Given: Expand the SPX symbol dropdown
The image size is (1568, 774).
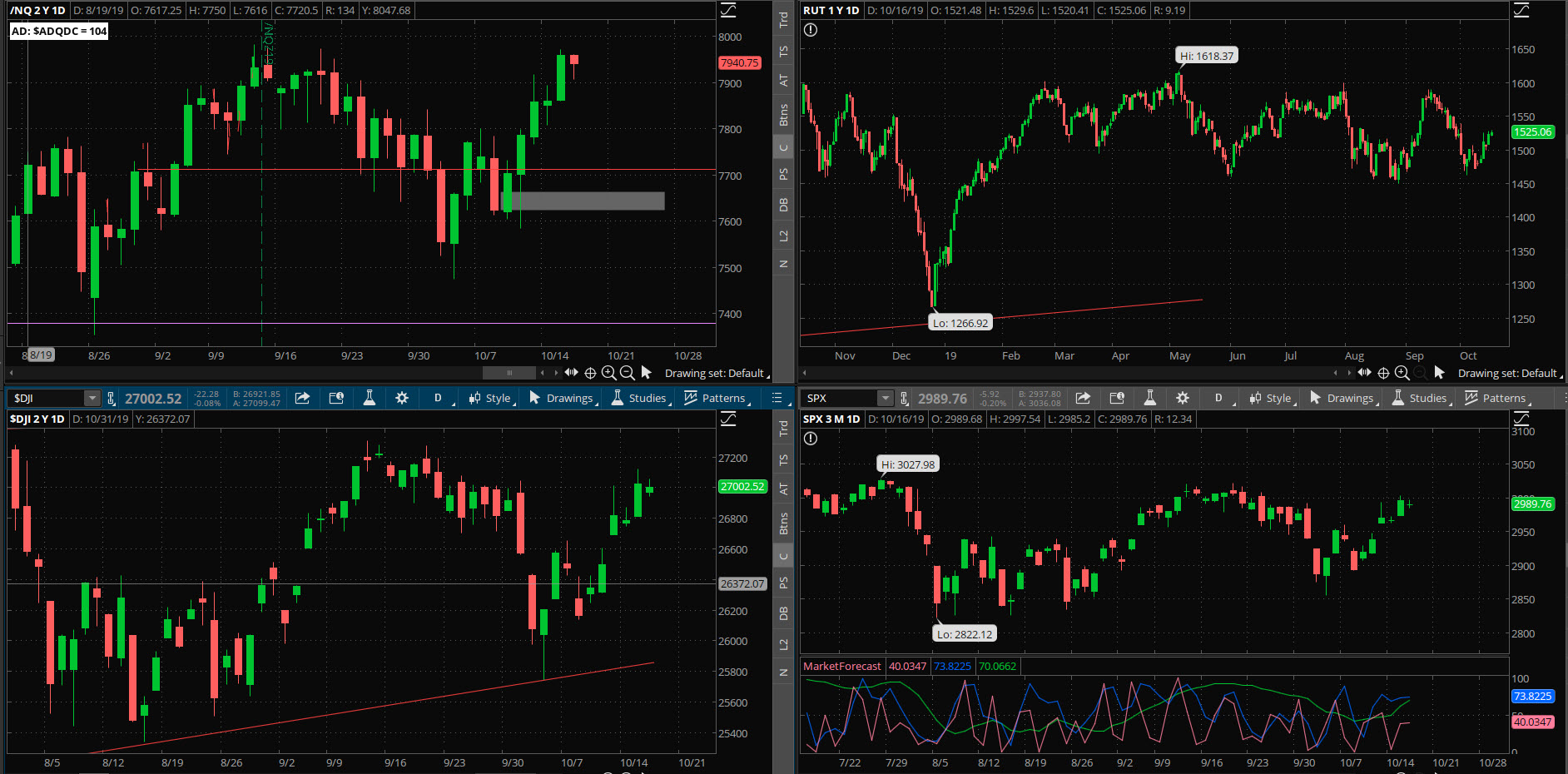Looking at the screenshot, I should coord(886,399).
